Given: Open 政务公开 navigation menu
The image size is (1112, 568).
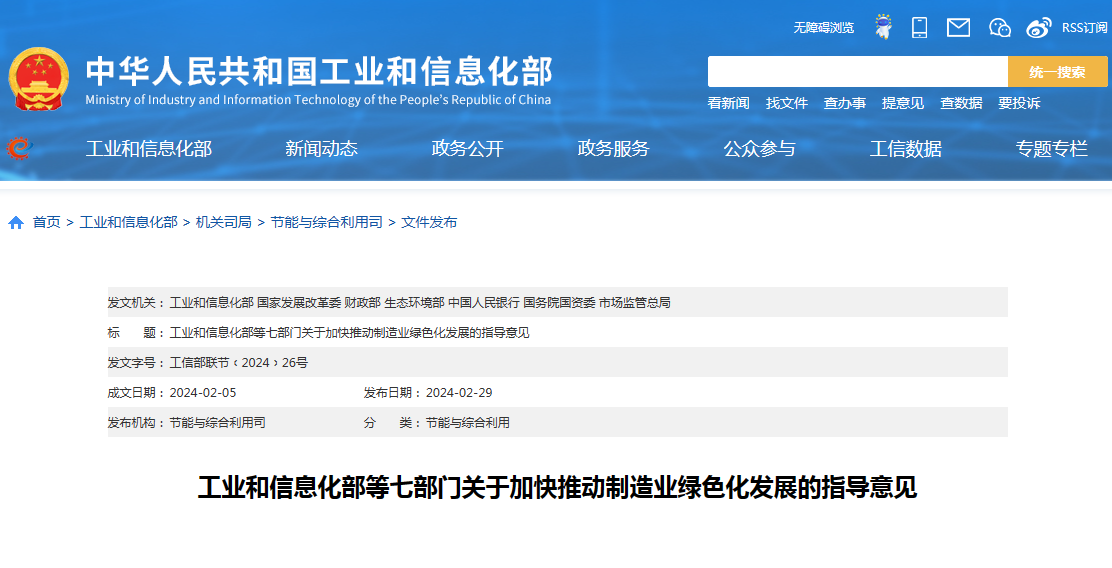Looking at the screenshot, I should [x=467, y=149].
